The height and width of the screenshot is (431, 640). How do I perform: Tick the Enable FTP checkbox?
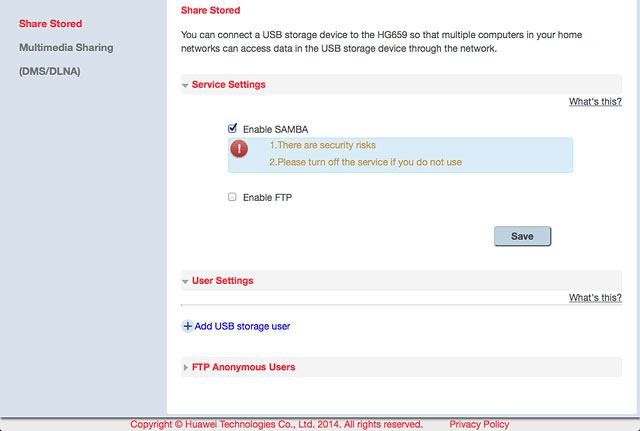232,197
